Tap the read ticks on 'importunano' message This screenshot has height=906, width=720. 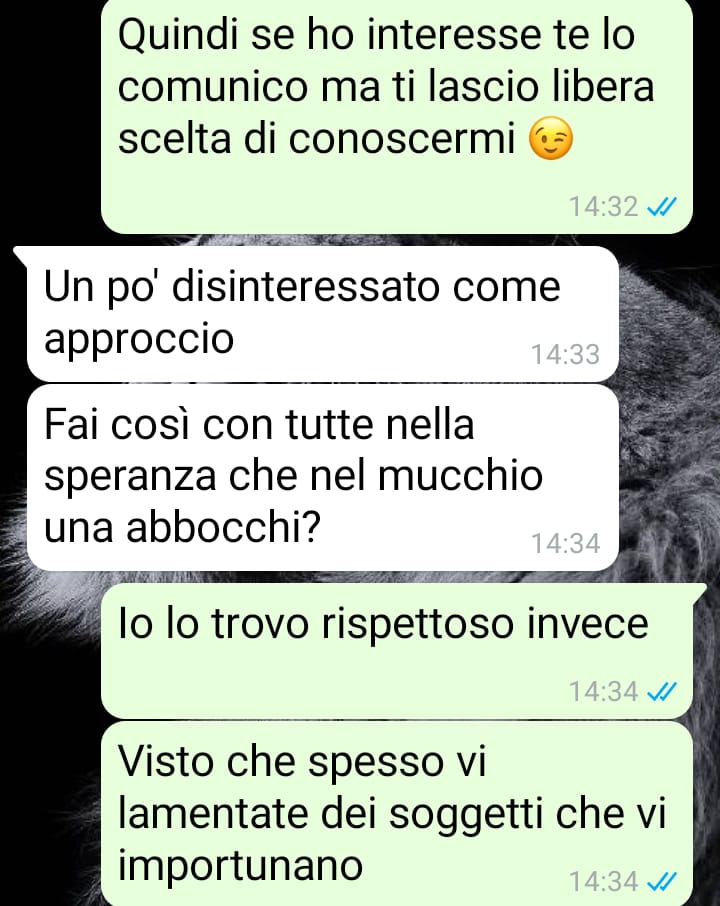[x=662, y=881]
